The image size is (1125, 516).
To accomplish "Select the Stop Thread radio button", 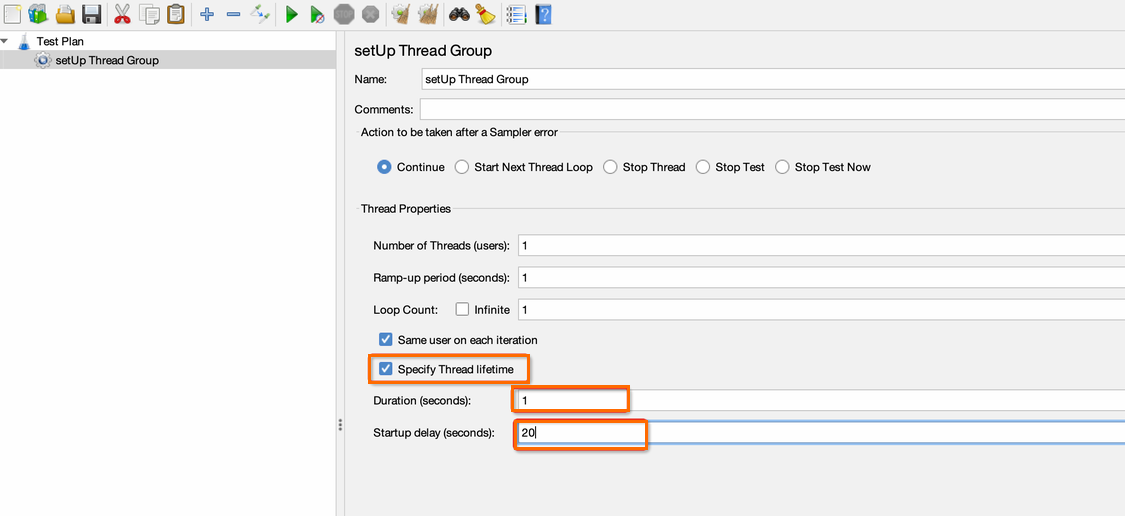I will click(x=610, y=167).
